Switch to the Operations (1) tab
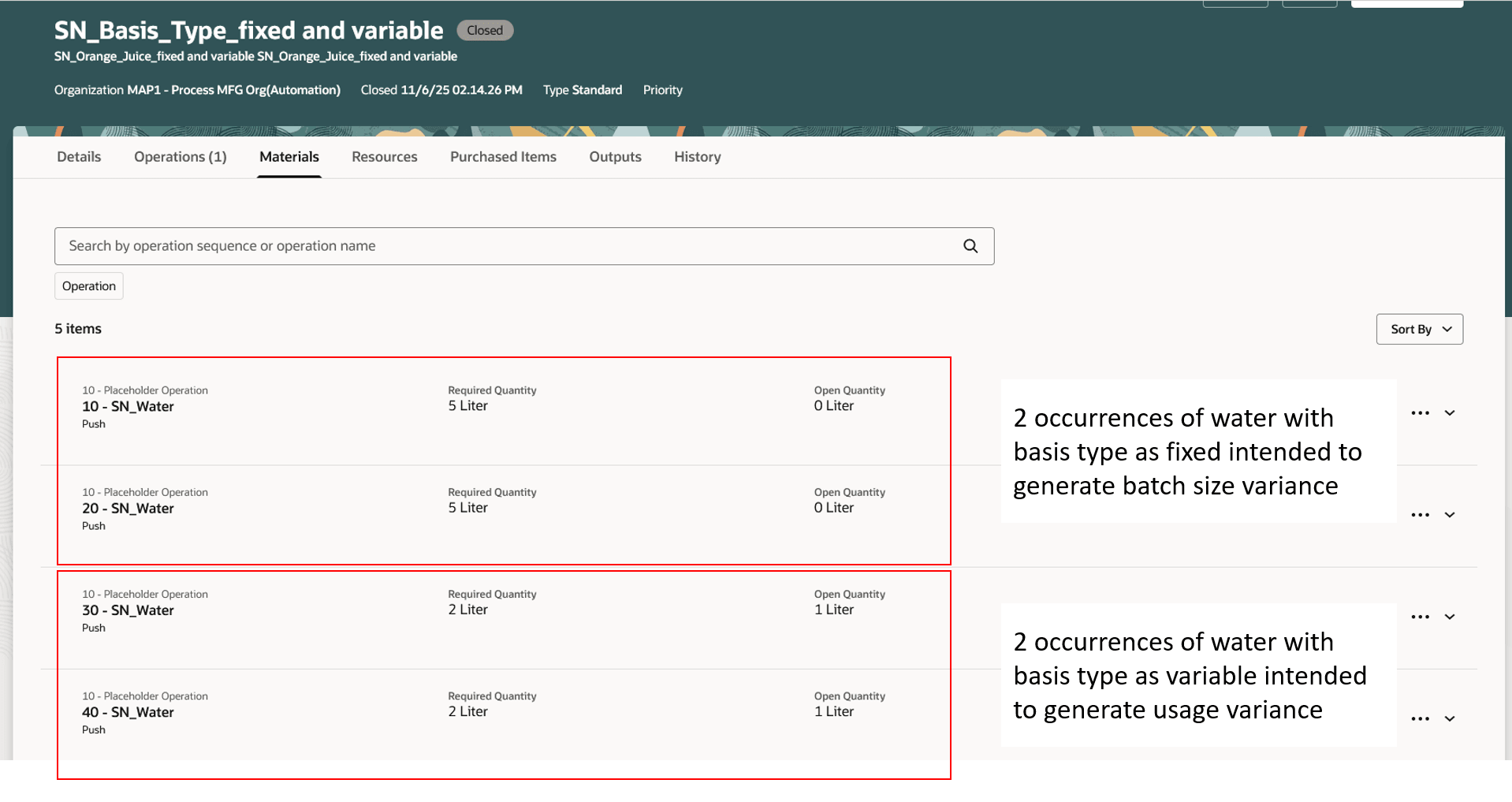The image size is (1512, 802). pos(180,156)
